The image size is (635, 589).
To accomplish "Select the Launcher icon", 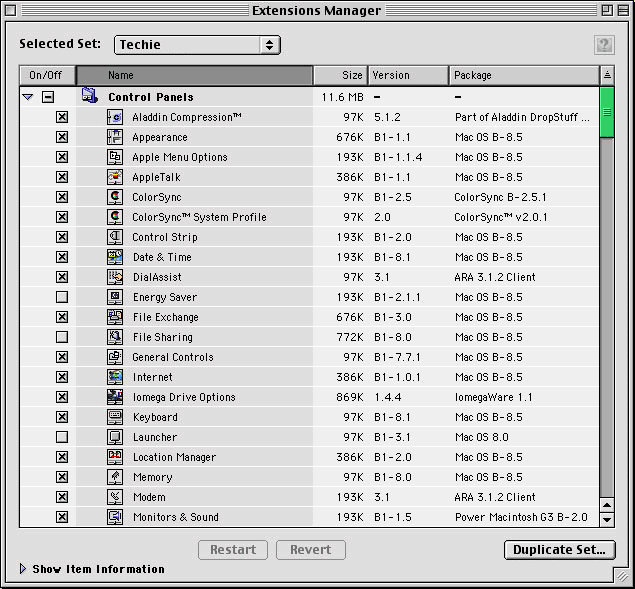I will click(115, 437).
